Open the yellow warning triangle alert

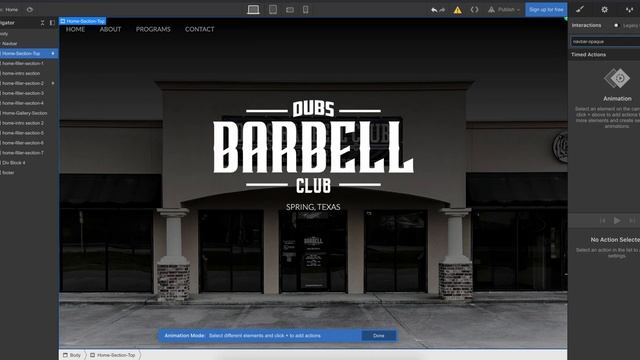[458, 10]
